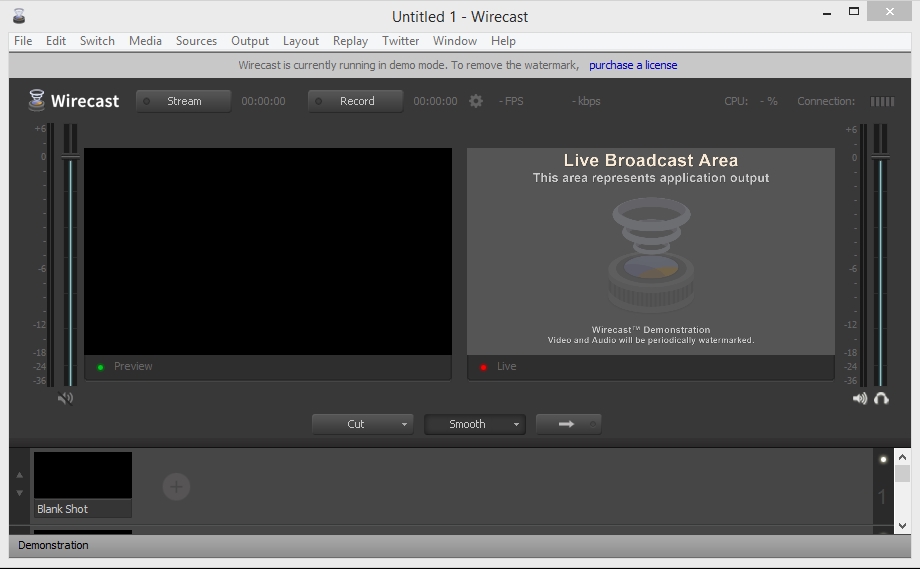920x569 pixels.
Task: Click the kbps bitrate readout
Action: (x=586, y=101)
